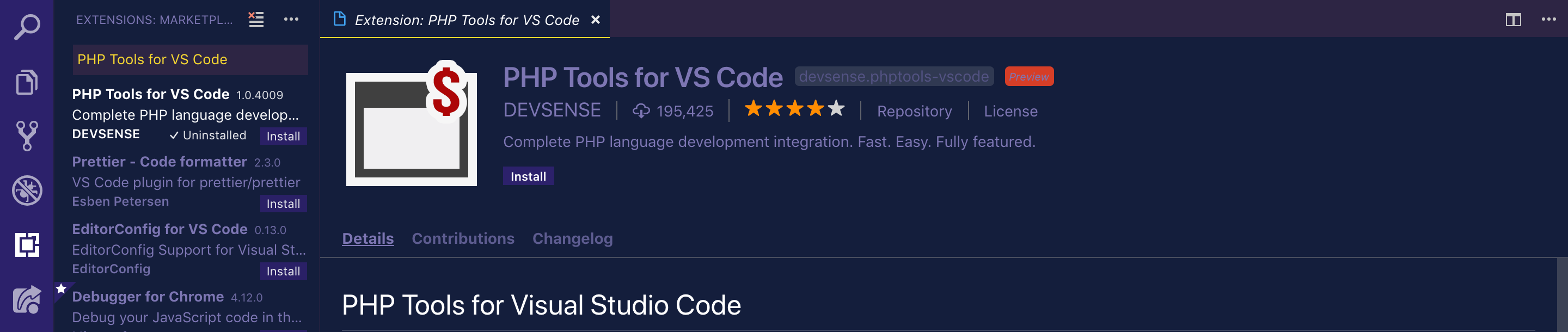
Task: Click the red Preview badge
Action: (x=1028, y=77)
